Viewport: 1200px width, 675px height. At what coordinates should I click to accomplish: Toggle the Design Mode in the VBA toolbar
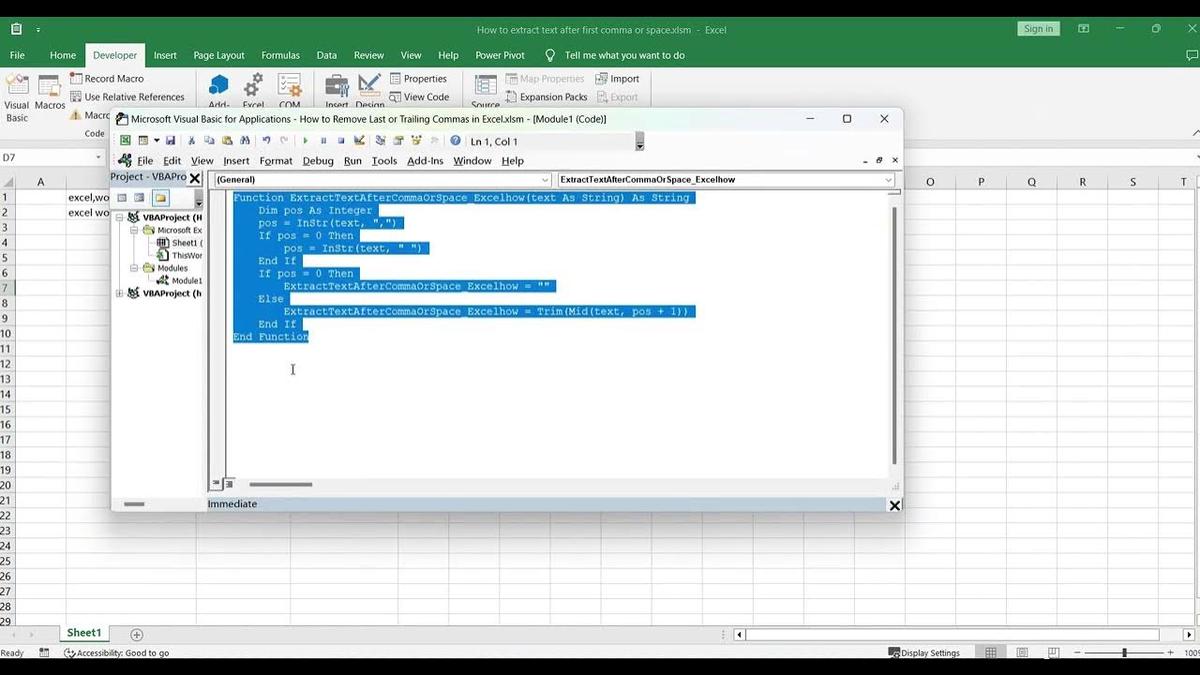360,141
